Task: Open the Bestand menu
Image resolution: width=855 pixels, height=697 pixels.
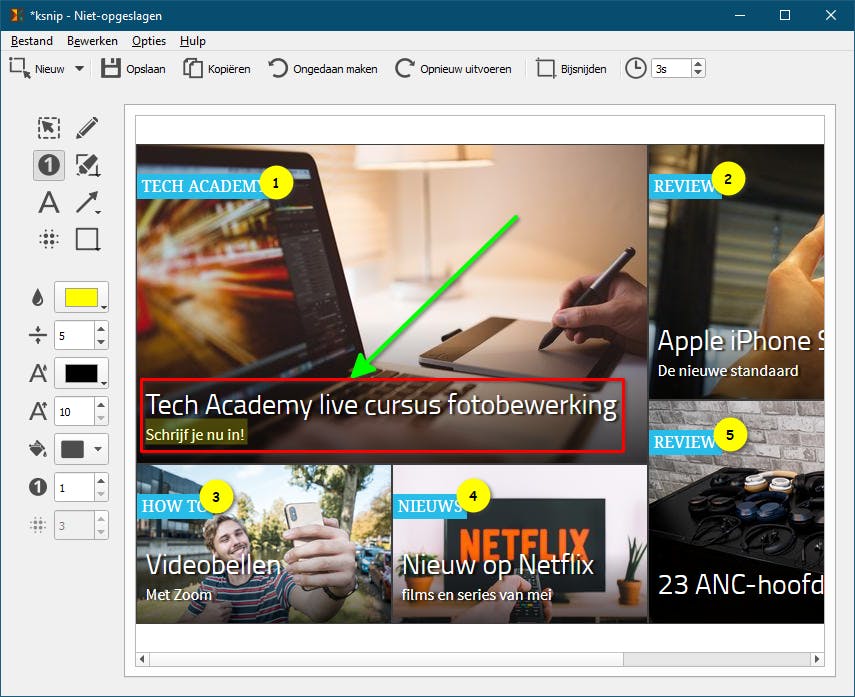Action: point(32,41)
